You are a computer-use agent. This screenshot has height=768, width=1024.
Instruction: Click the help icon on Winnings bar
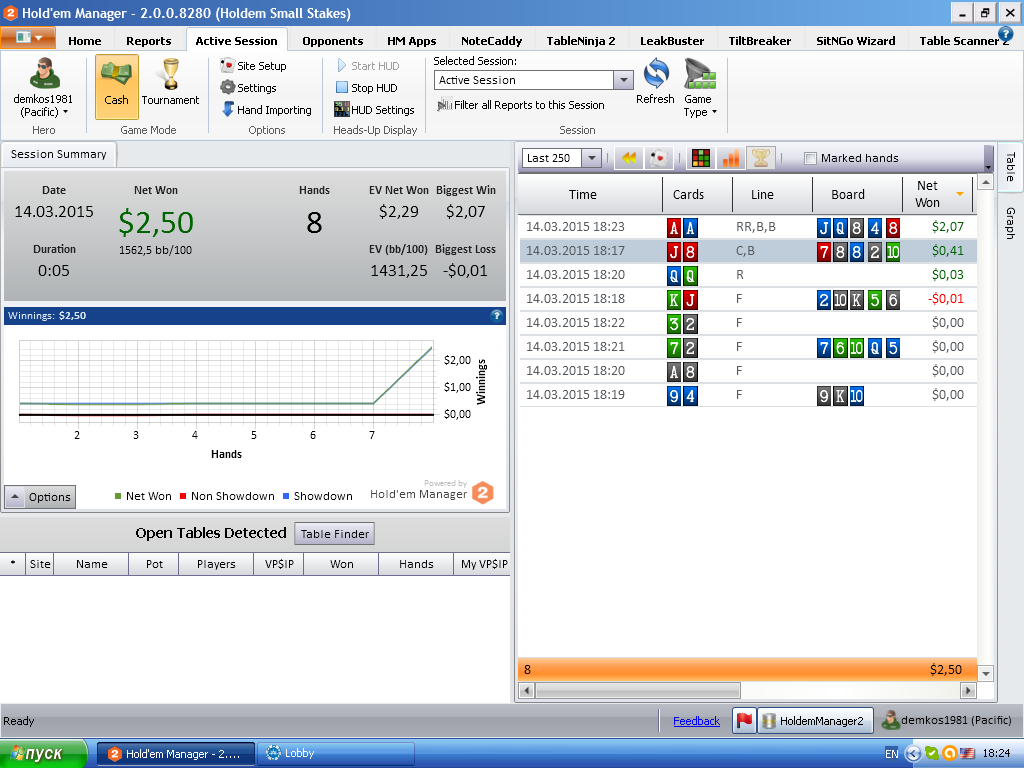497,315
